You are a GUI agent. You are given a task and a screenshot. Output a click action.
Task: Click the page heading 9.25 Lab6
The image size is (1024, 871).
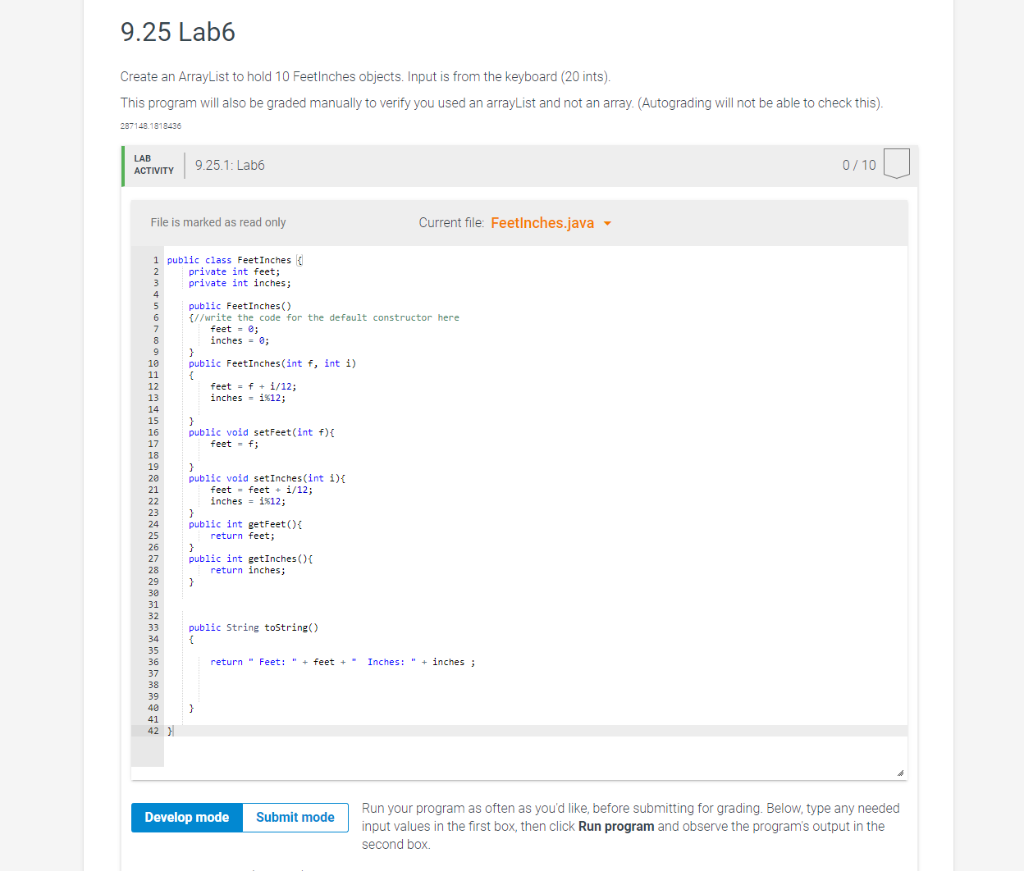coord(177,32)
